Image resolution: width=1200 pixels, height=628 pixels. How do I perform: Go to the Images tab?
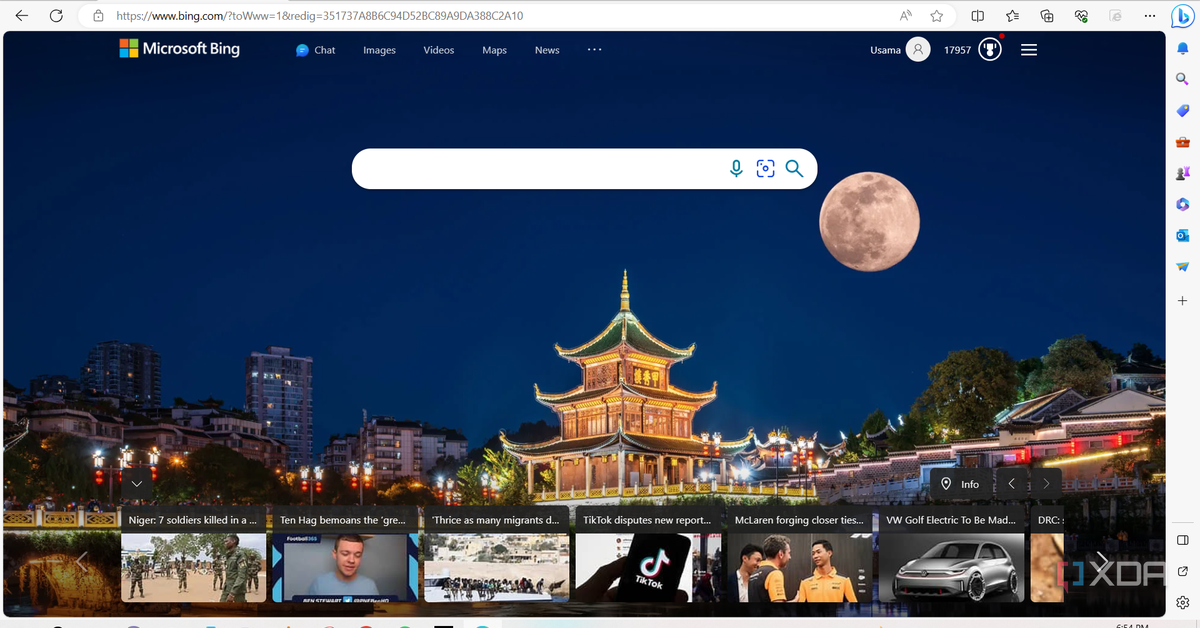(x=379, y=50)
